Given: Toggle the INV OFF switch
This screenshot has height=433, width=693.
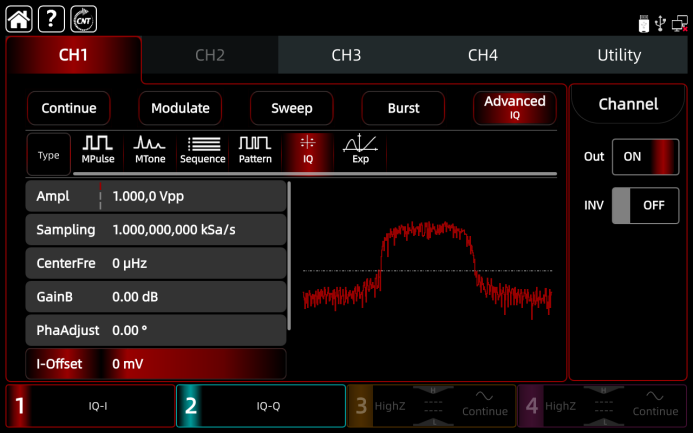Looking at the screenshot, I should point(645,205).
